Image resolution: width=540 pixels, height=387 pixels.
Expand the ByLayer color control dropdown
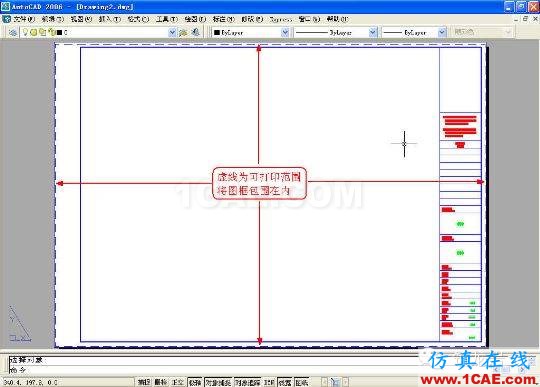[285, 32]
